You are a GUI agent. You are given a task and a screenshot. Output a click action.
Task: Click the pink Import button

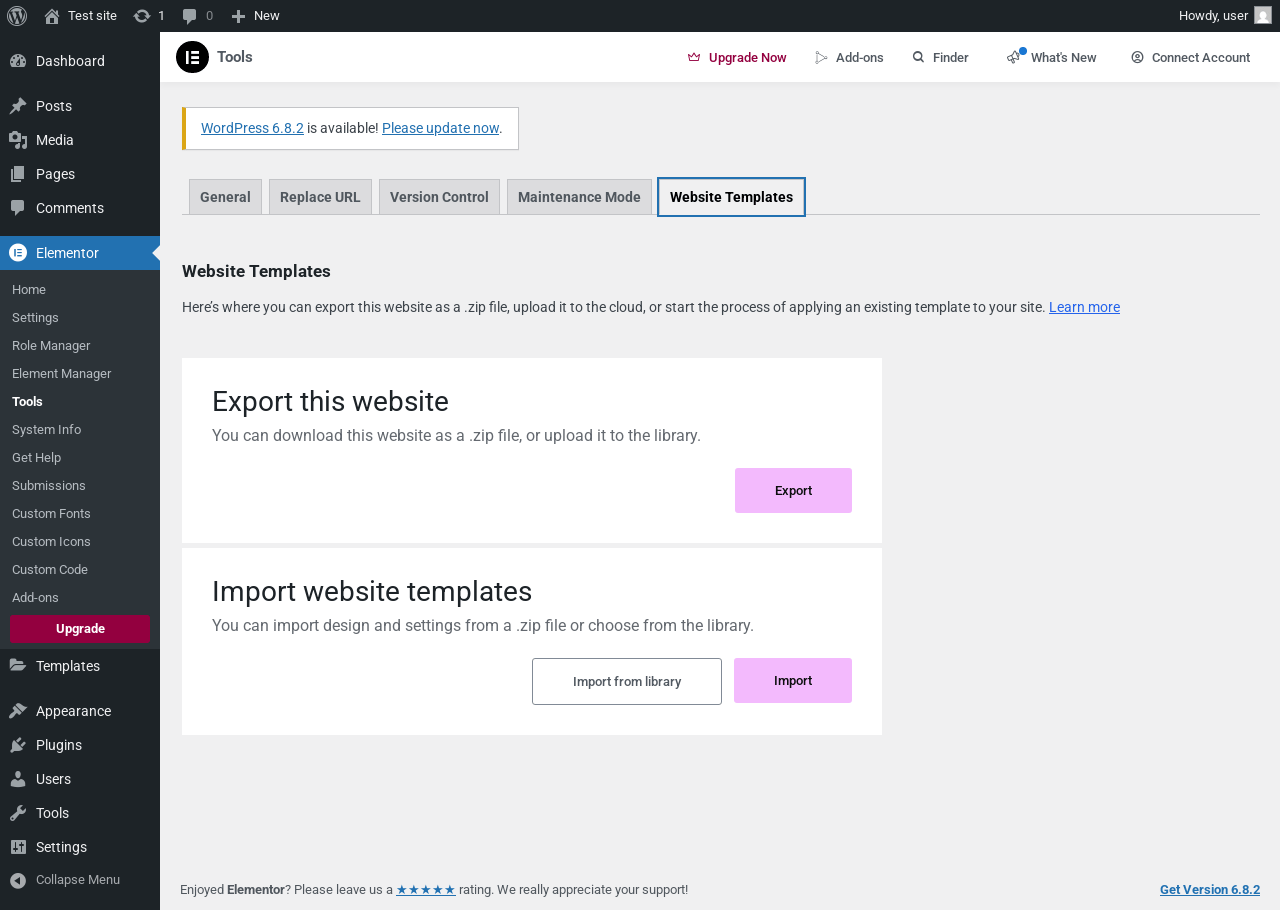[793, 681]
